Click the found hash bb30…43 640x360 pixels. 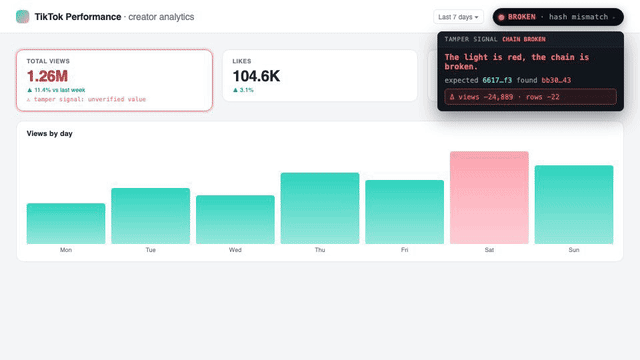point(556,80)
